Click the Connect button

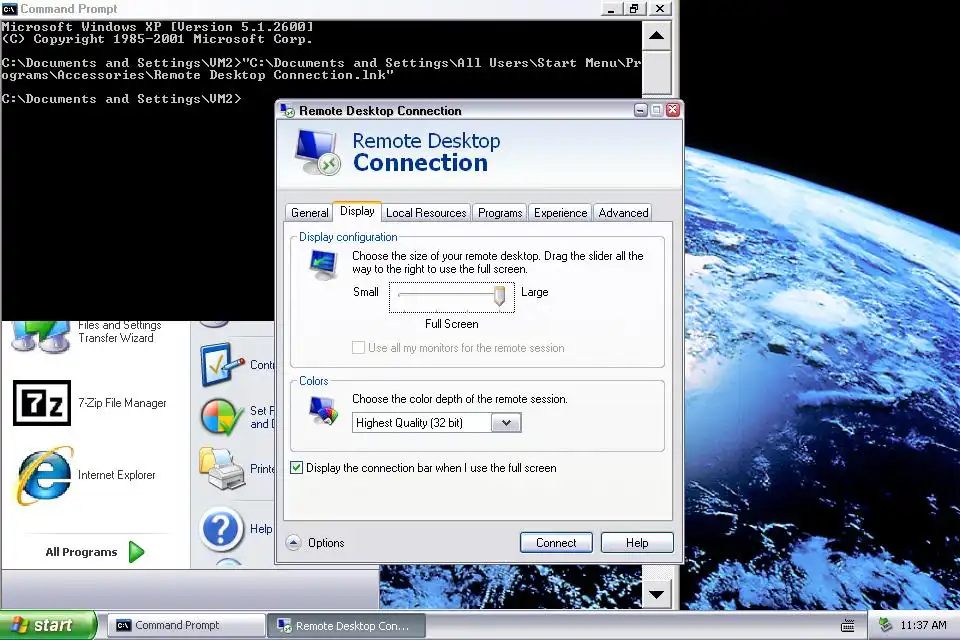coord(556,543)
